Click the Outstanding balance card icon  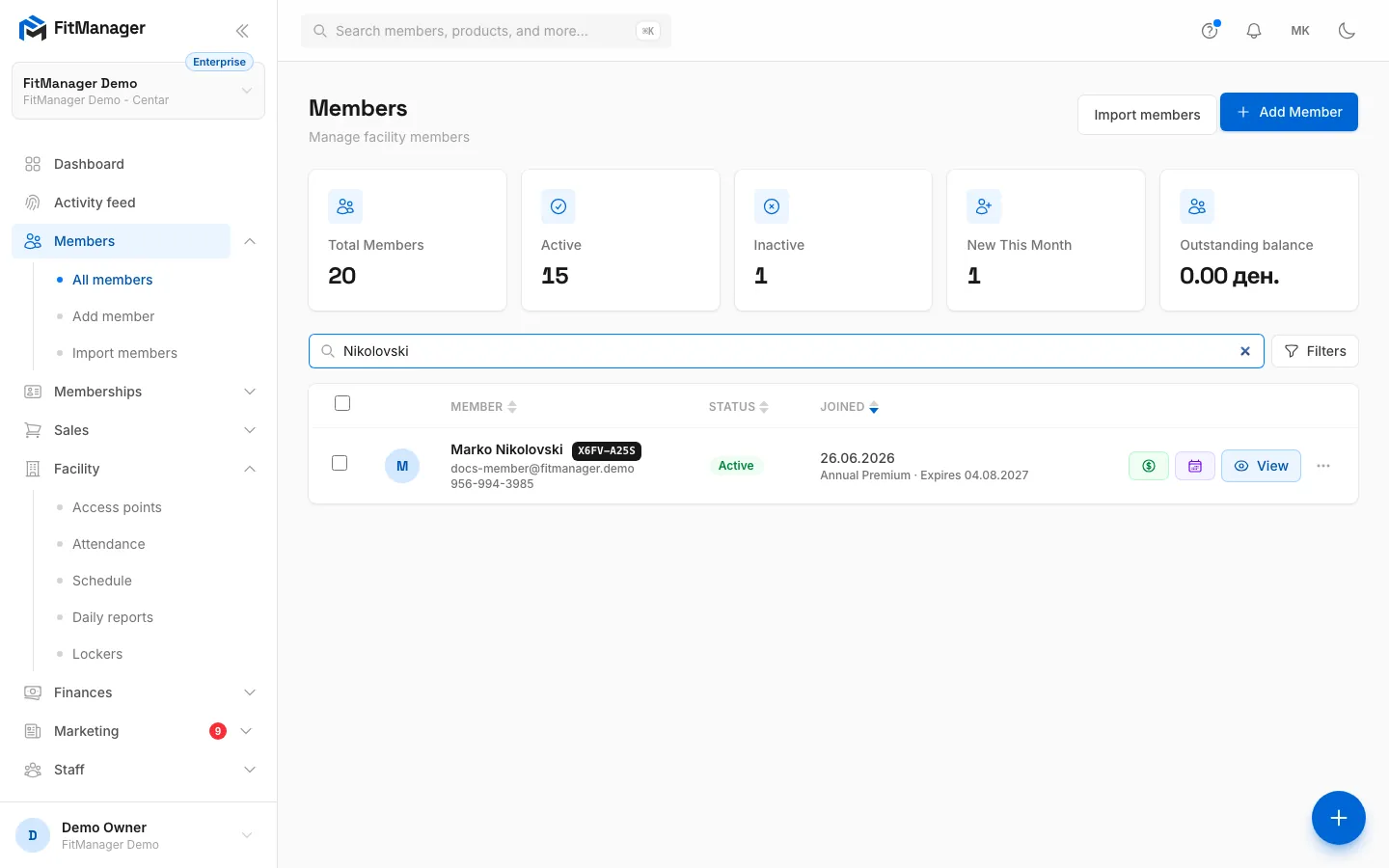click(x=1197, y=206)
